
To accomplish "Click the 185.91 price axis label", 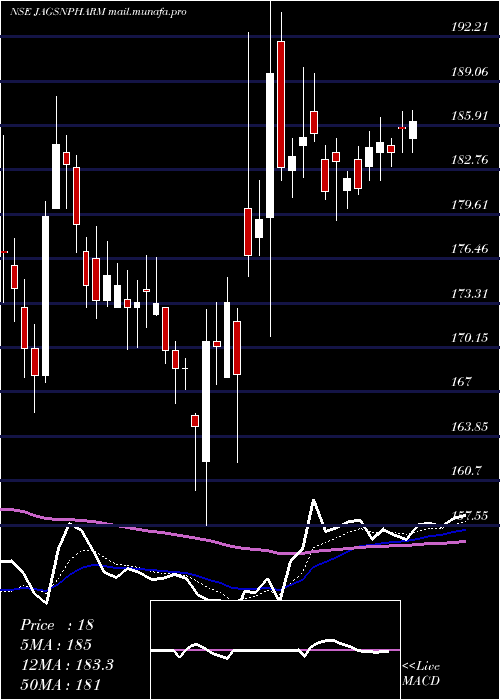I will point(469,116).
